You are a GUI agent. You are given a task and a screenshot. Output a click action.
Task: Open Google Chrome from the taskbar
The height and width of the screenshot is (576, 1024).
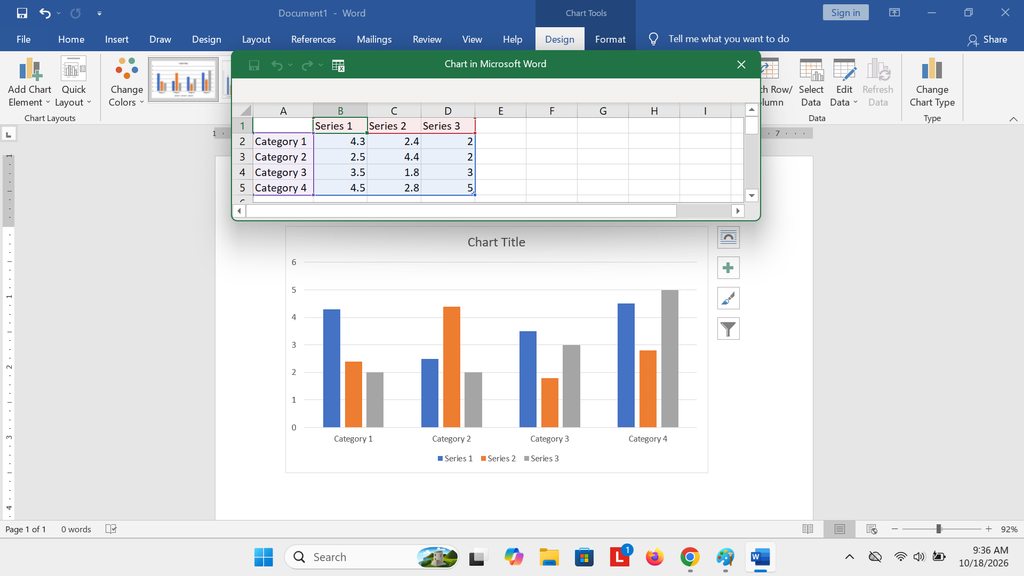(690, 557)
